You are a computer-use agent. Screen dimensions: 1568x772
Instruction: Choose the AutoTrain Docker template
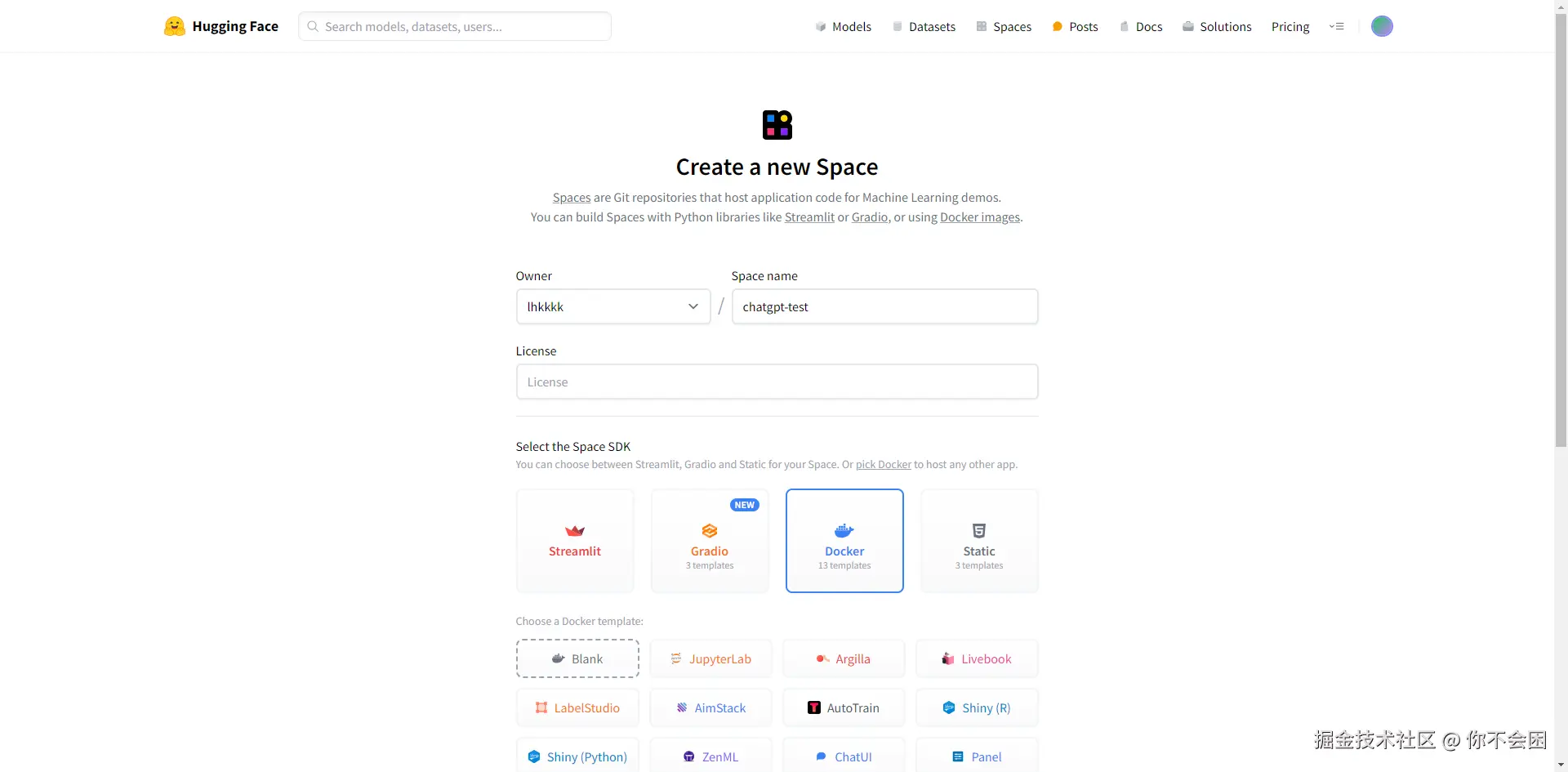click(844, 707)
